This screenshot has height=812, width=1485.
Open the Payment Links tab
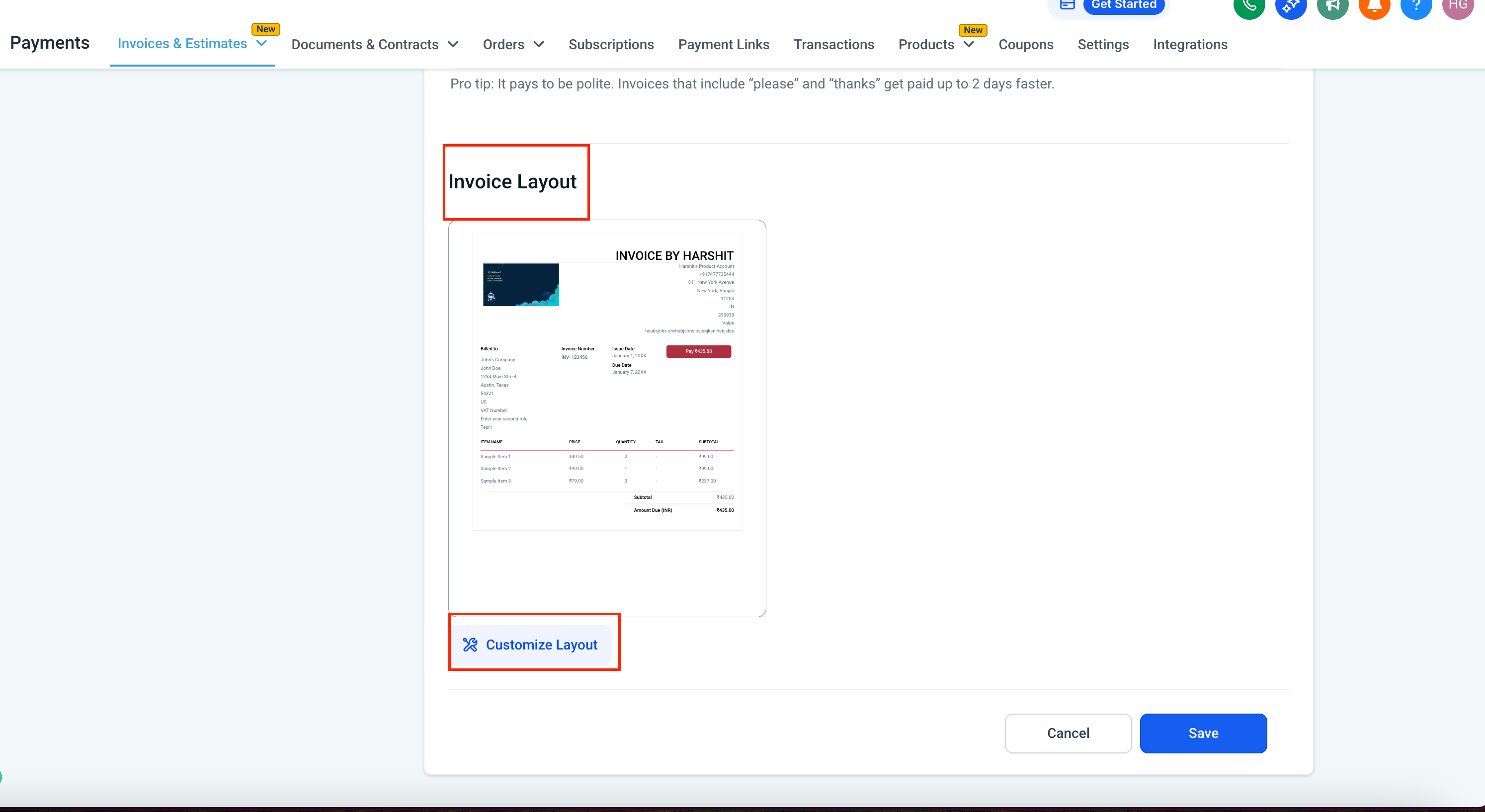tap(723, 44)
